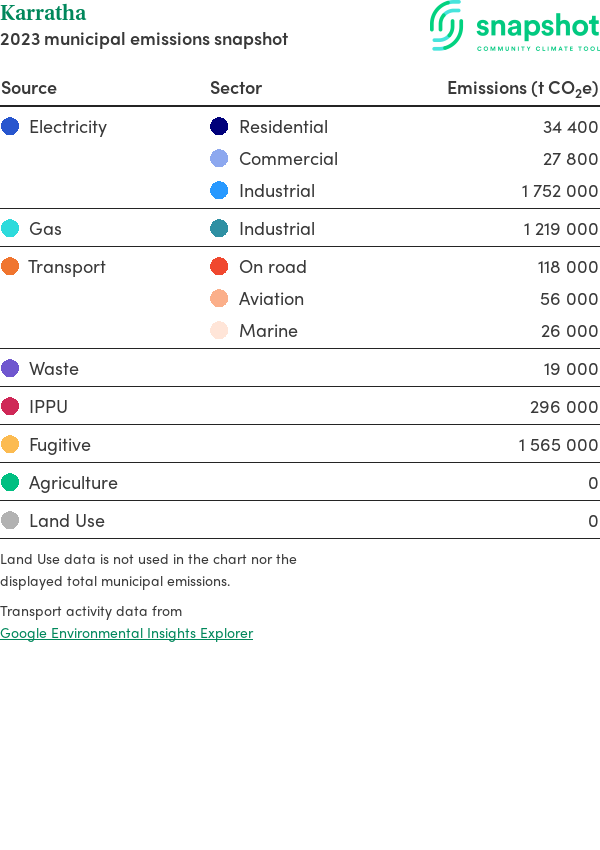Click the Waste purple color dot
The height and width of the screenshot is (850, 600).
point(10,369)
